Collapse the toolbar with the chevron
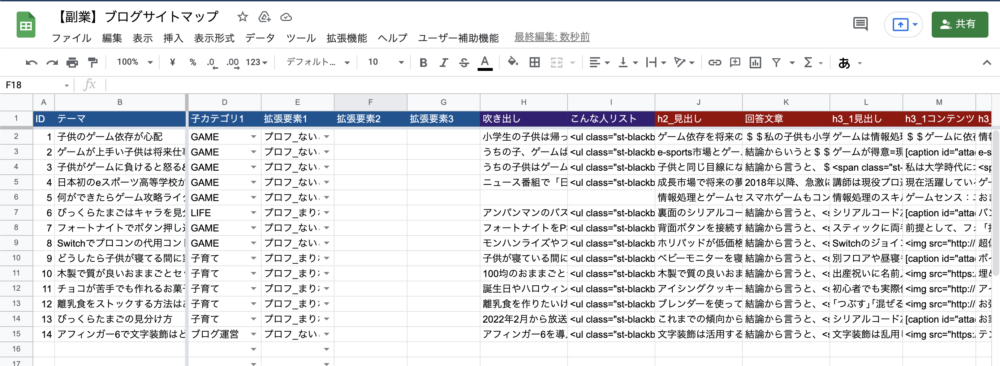 pos(986,62)
